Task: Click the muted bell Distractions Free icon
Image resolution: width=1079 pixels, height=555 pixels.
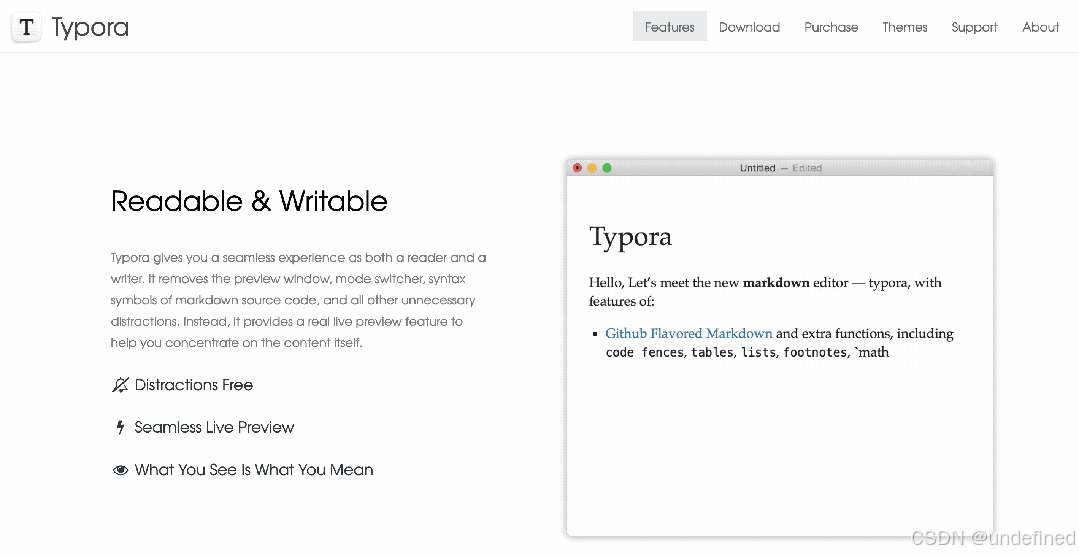Action: click(120, 385)
